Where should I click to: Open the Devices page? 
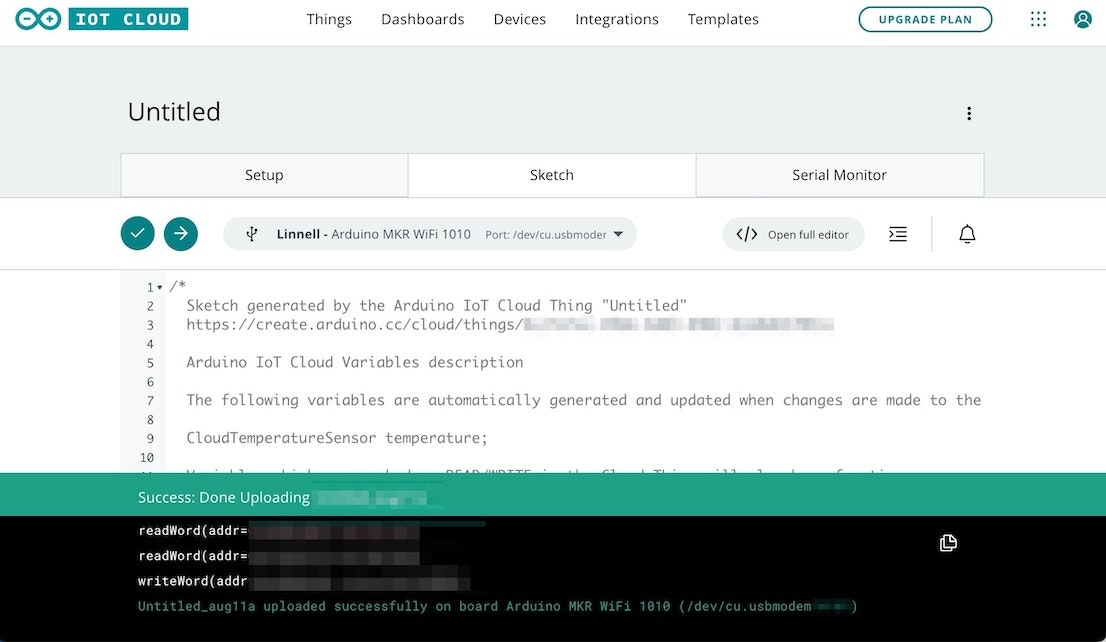click(520, 19)
